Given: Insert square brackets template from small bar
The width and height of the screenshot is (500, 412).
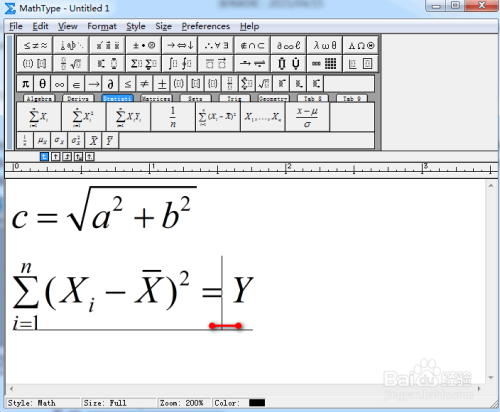Looking at the screenshot, I should tap(196, 84).
